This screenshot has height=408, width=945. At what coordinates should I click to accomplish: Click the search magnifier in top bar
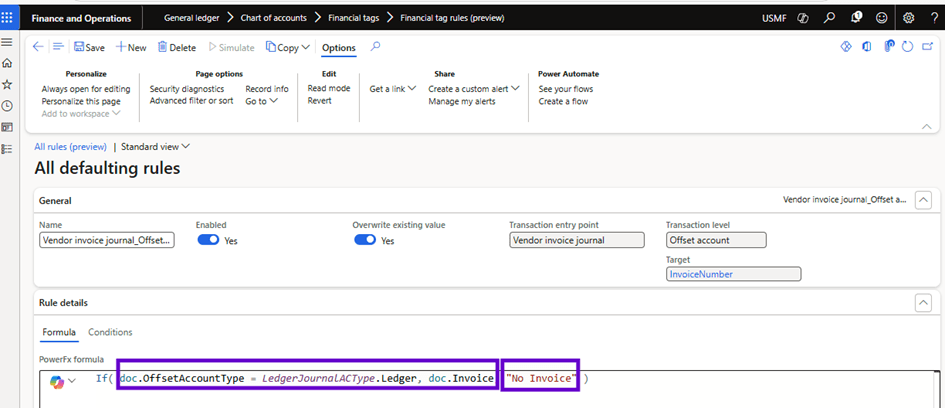[x=830, y=17]
